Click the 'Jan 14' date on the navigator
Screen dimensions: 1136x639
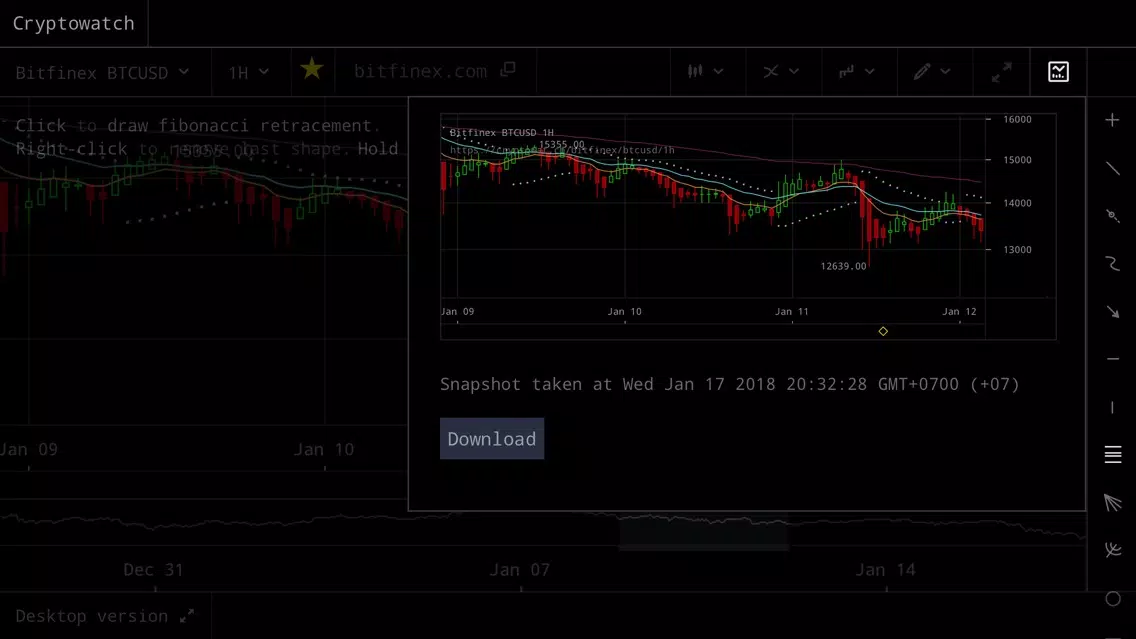point(885,570)
